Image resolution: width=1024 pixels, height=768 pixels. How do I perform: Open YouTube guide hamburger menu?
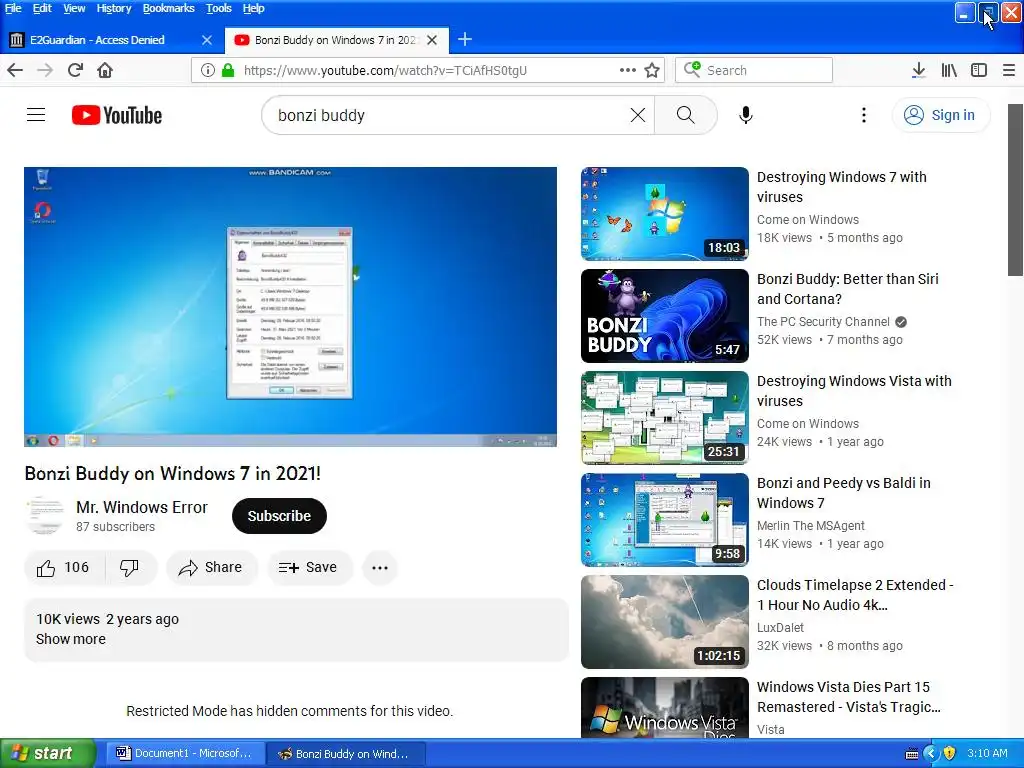click(36, 115)
